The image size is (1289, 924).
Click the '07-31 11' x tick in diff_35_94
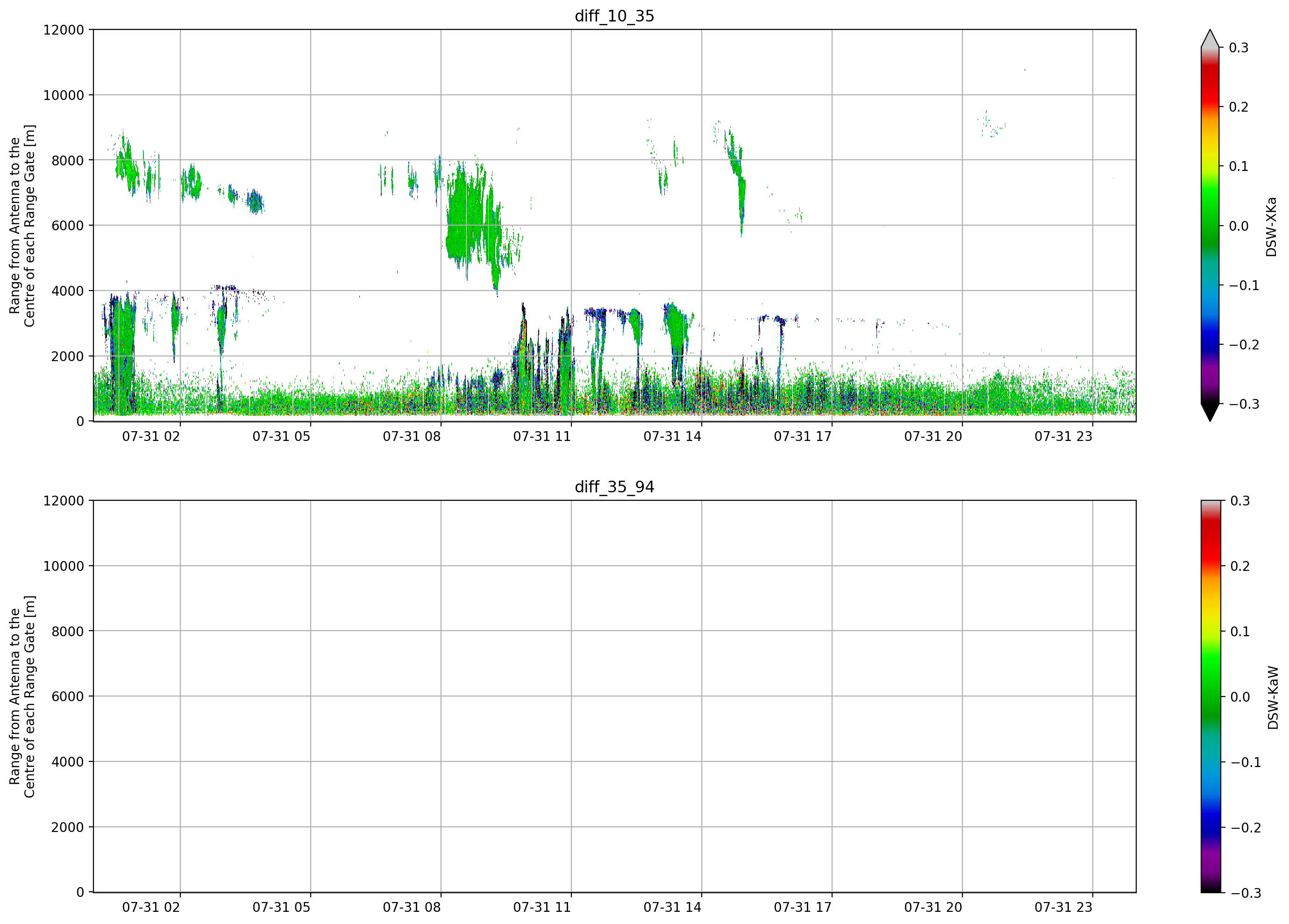542,908
